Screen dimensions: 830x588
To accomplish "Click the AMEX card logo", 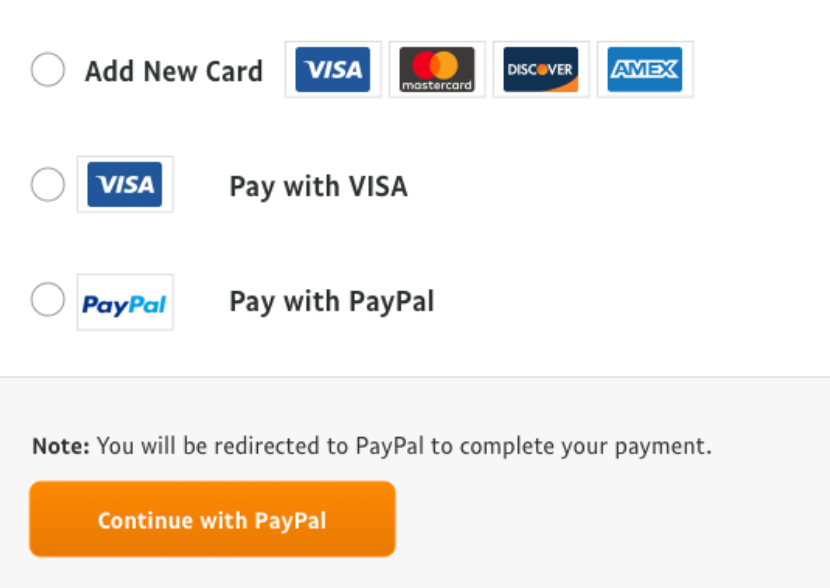I will pyautogui.click(x=645, y=69).
